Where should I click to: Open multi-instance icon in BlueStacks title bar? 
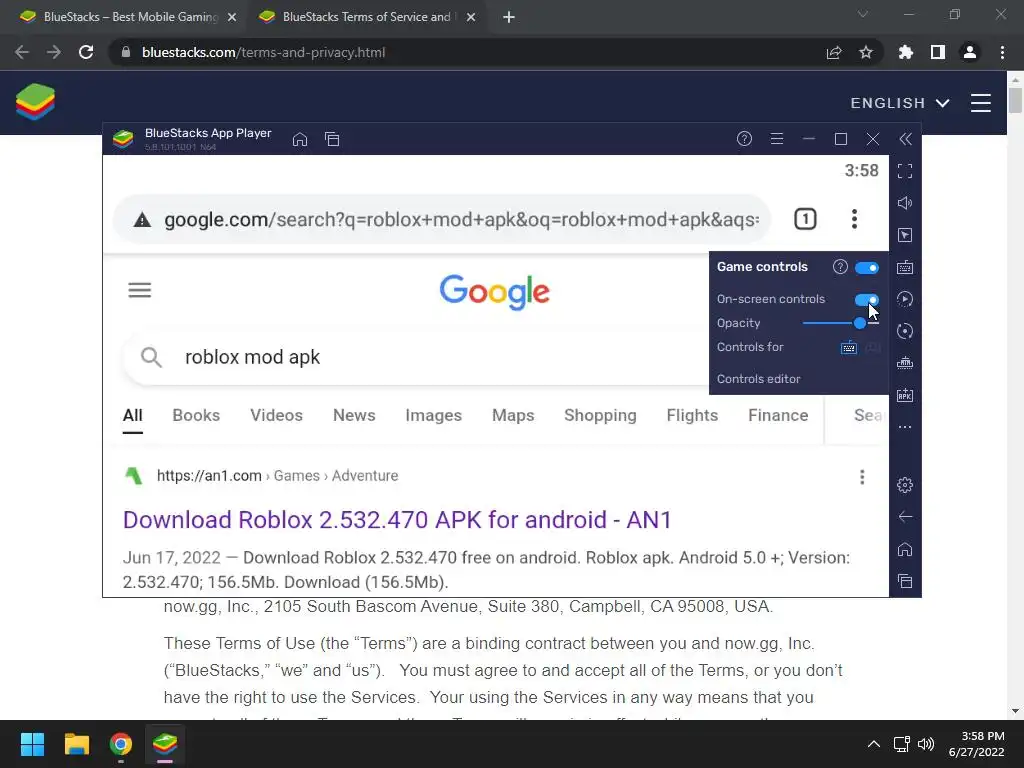[332, 139]
